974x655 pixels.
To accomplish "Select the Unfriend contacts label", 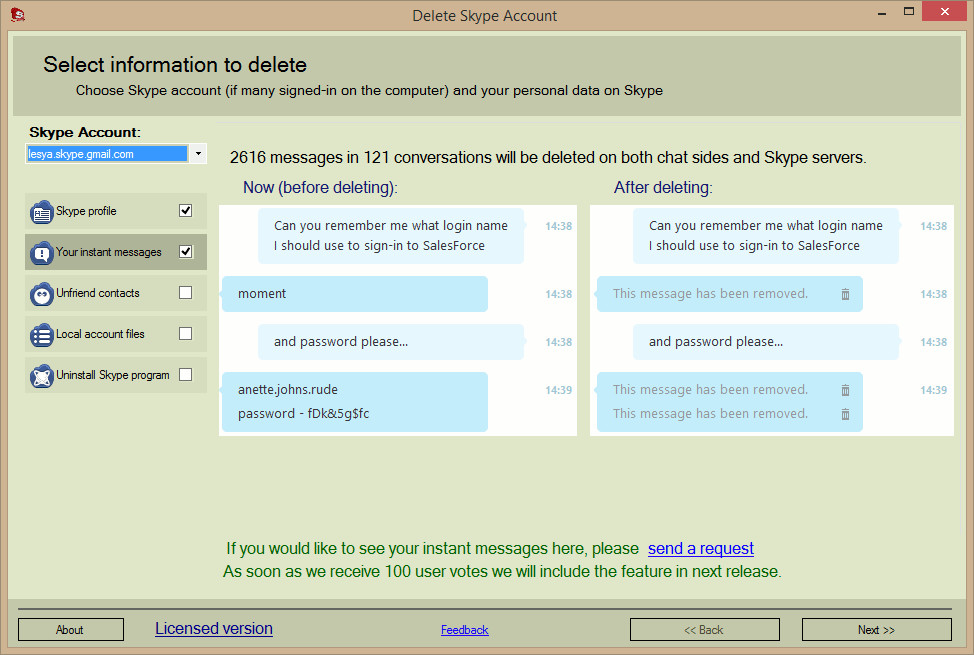I will [x=98, y=293].
